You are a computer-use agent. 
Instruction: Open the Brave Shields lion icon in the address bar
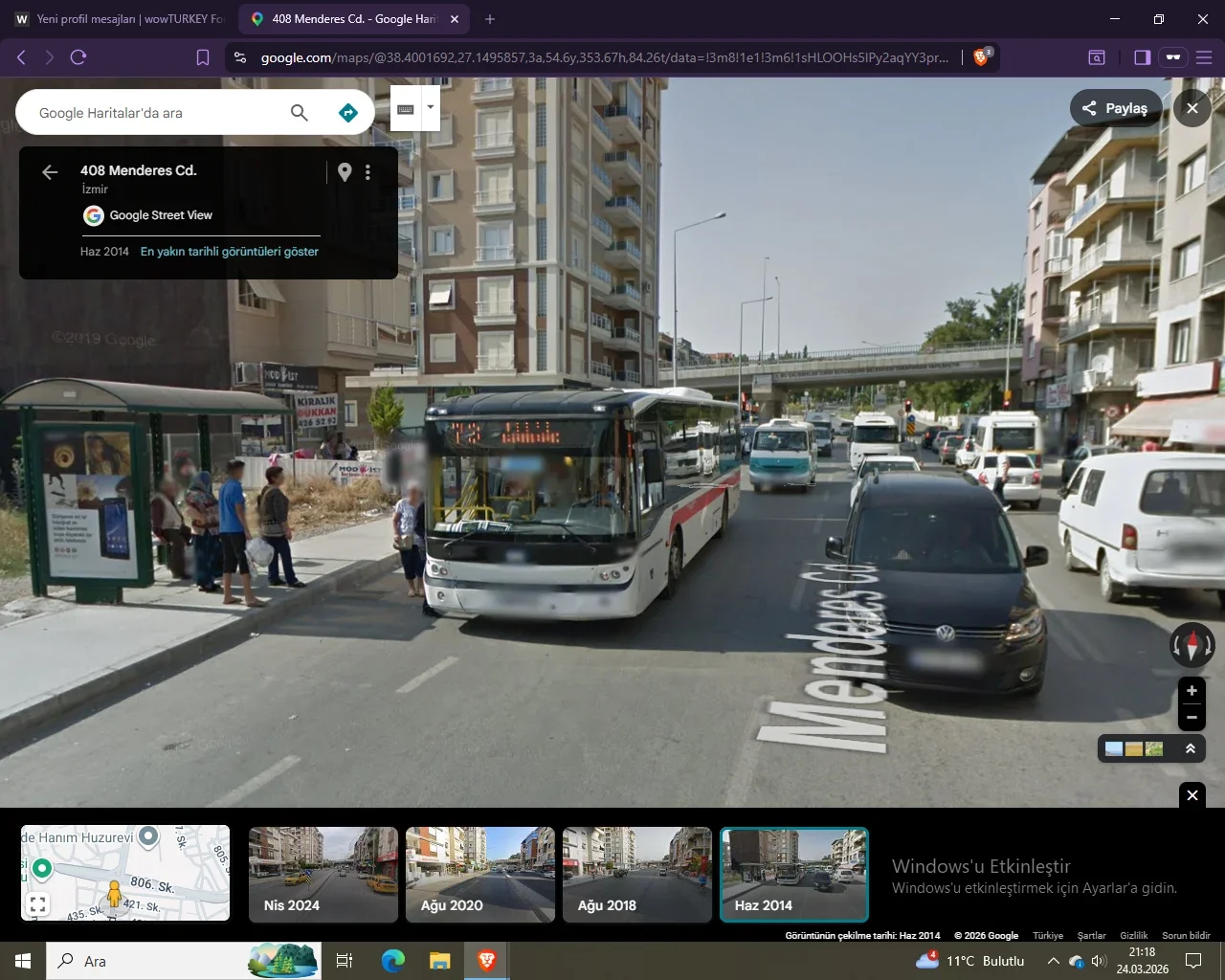pyautogui.click(x=981, y=57)
